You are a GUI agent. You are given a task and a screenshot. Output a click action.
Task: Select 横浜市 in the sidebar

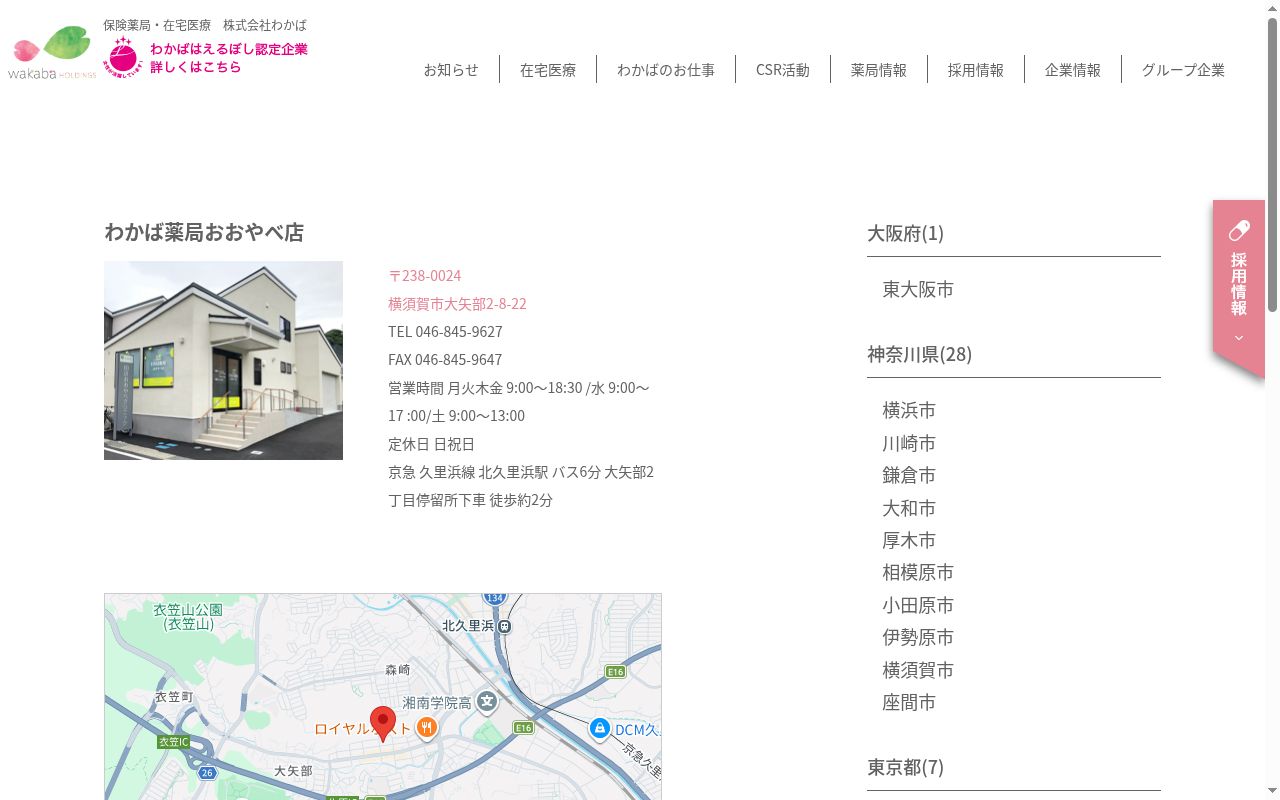(x=909, y=411)
